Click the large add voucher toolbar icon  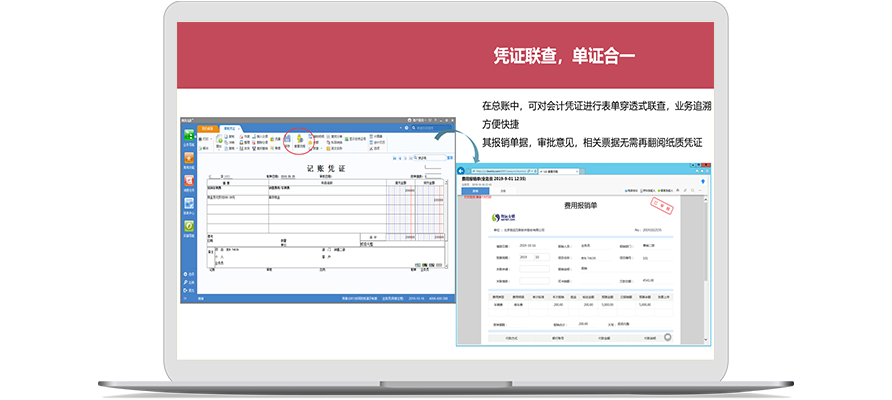221,142
